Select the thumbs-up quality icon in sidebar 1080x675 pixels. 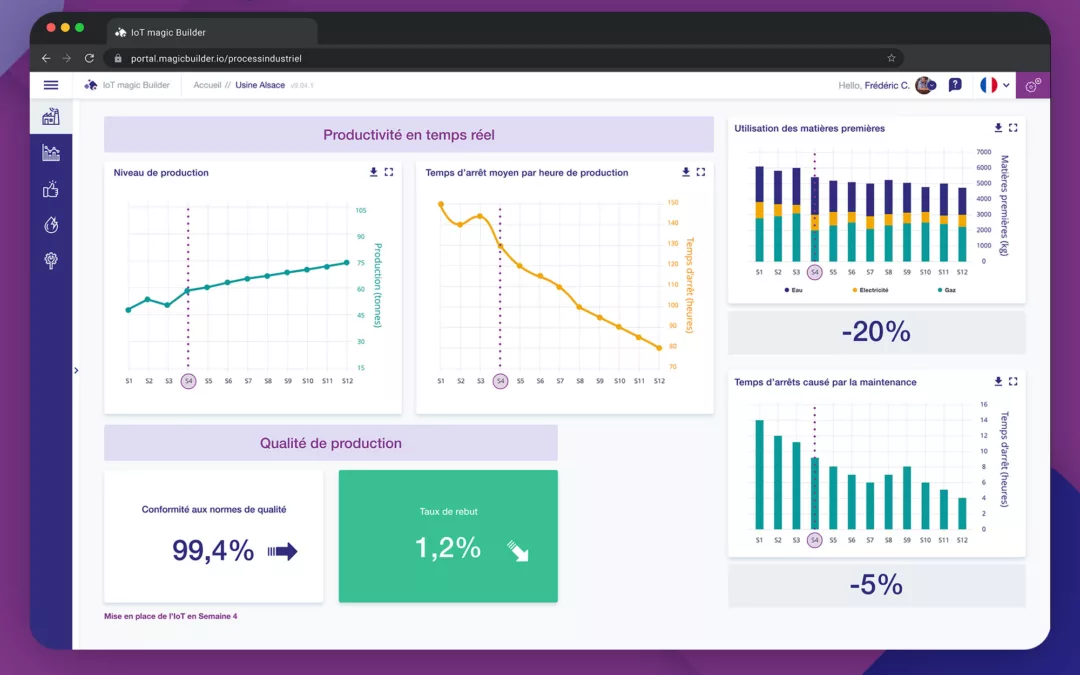tap(51, 189)
